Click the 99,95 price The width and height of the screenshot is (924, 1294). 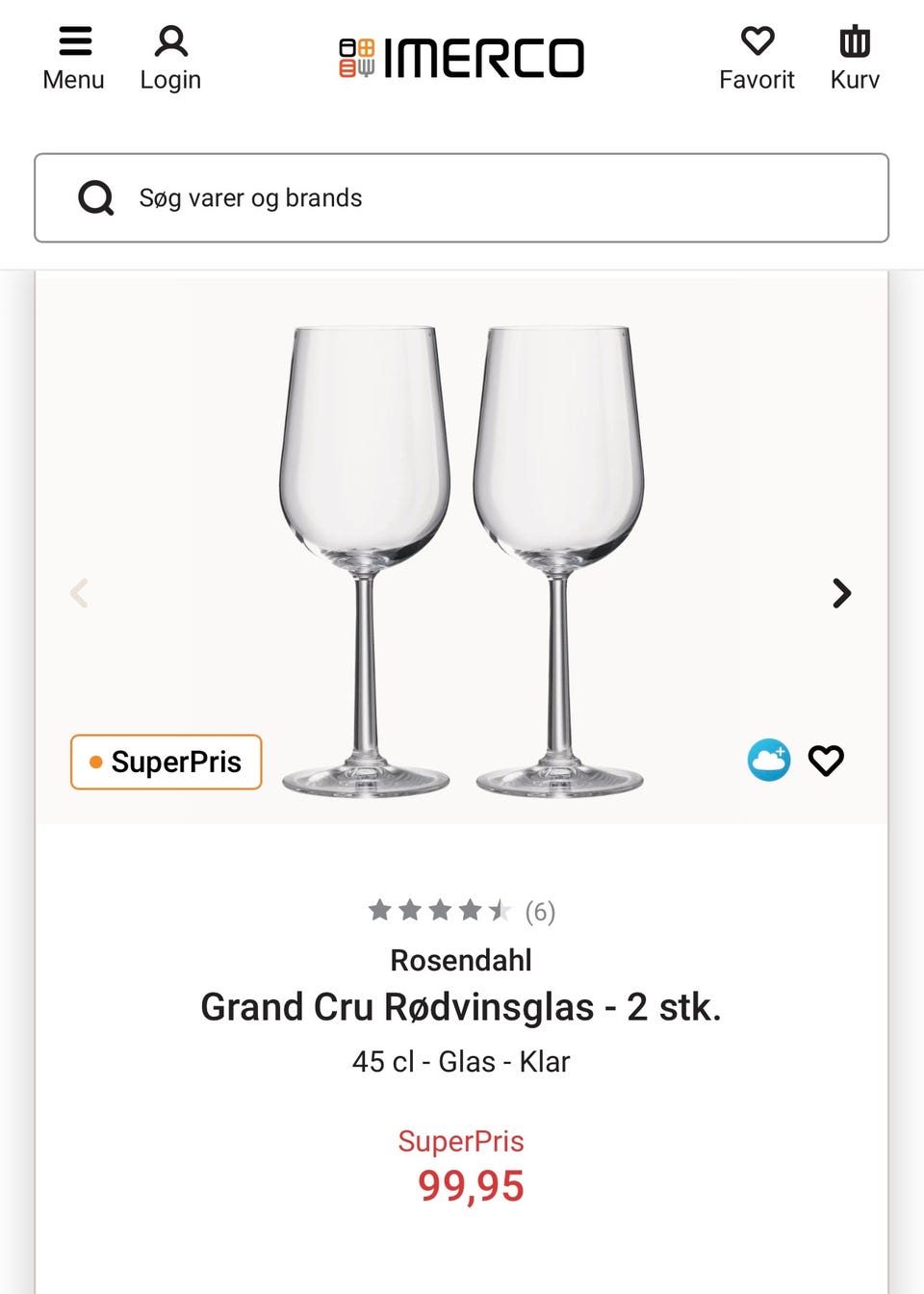click(x=471, y=1186)
